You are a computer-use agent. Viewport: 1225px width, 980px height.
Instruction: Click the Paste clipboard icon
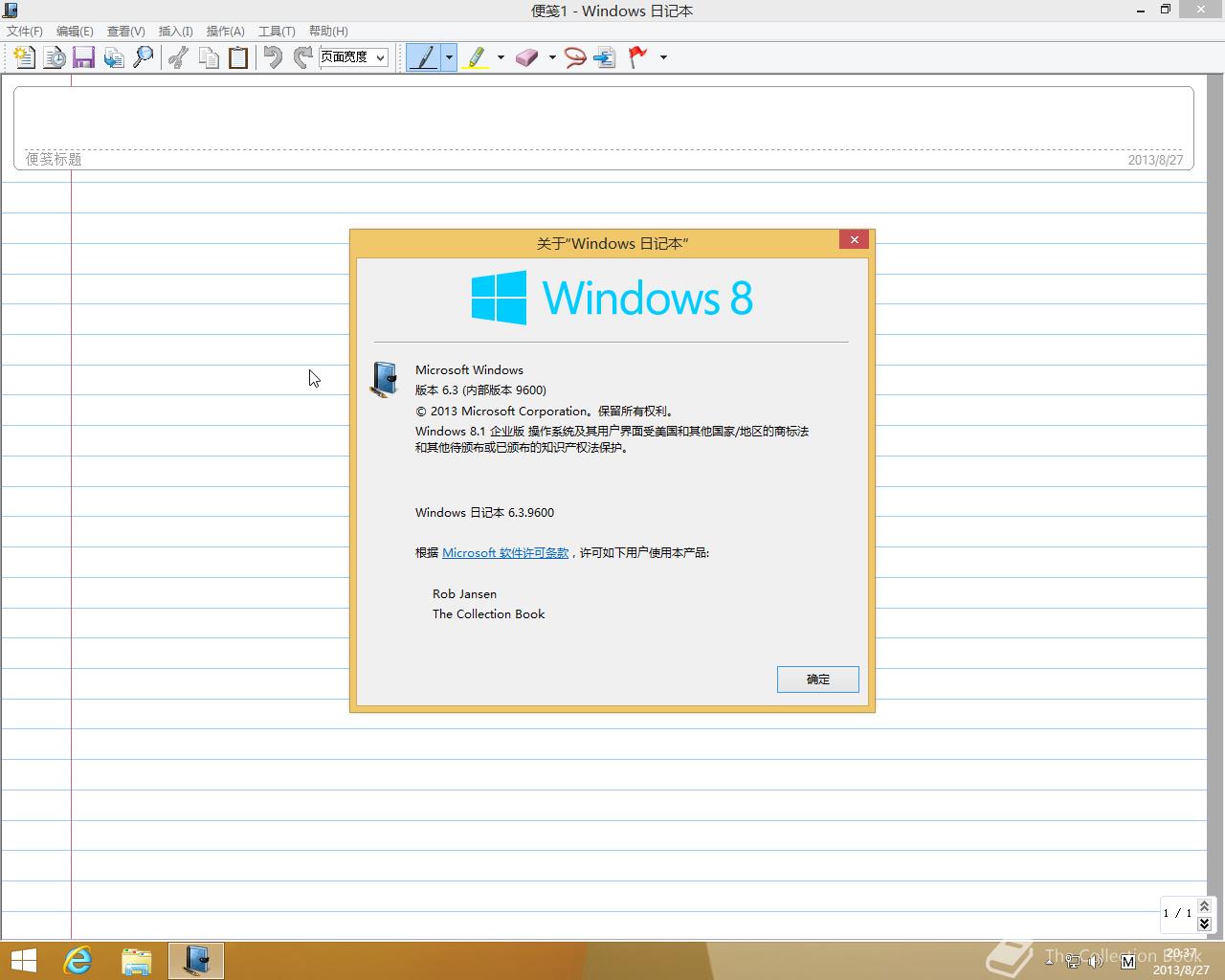[238, 57]
